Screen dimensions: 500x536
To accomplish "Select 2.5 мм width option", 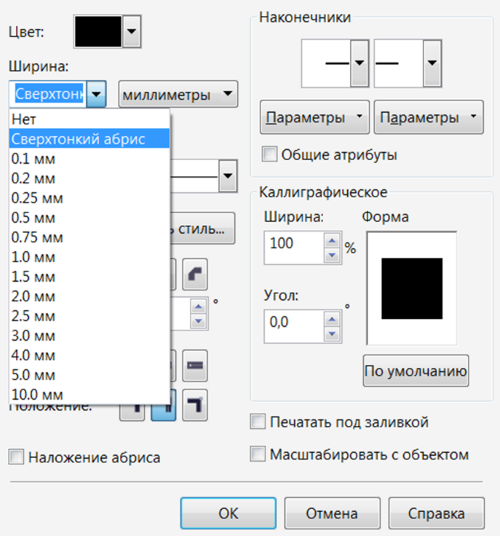I will pyautogui.click(x=89, y=316).
